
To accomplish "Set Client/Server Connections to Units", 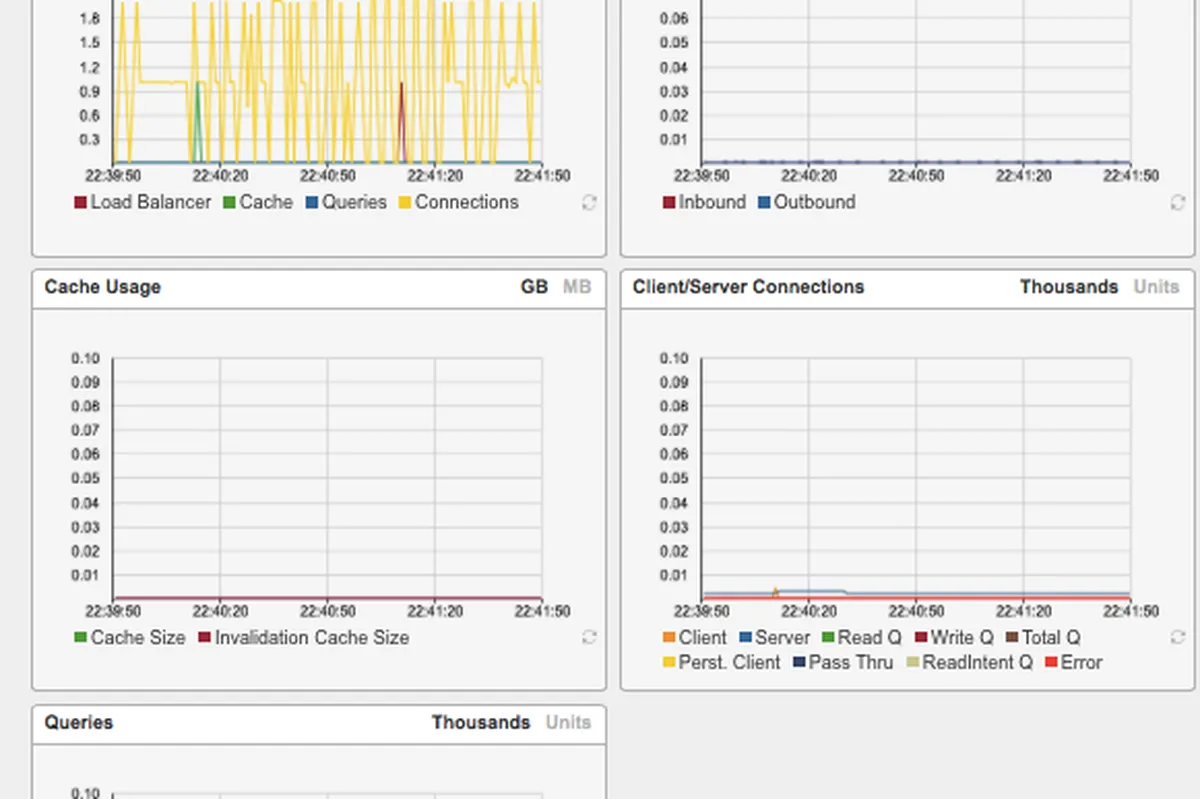I will pyautogui.click(x=1156, y=287).
